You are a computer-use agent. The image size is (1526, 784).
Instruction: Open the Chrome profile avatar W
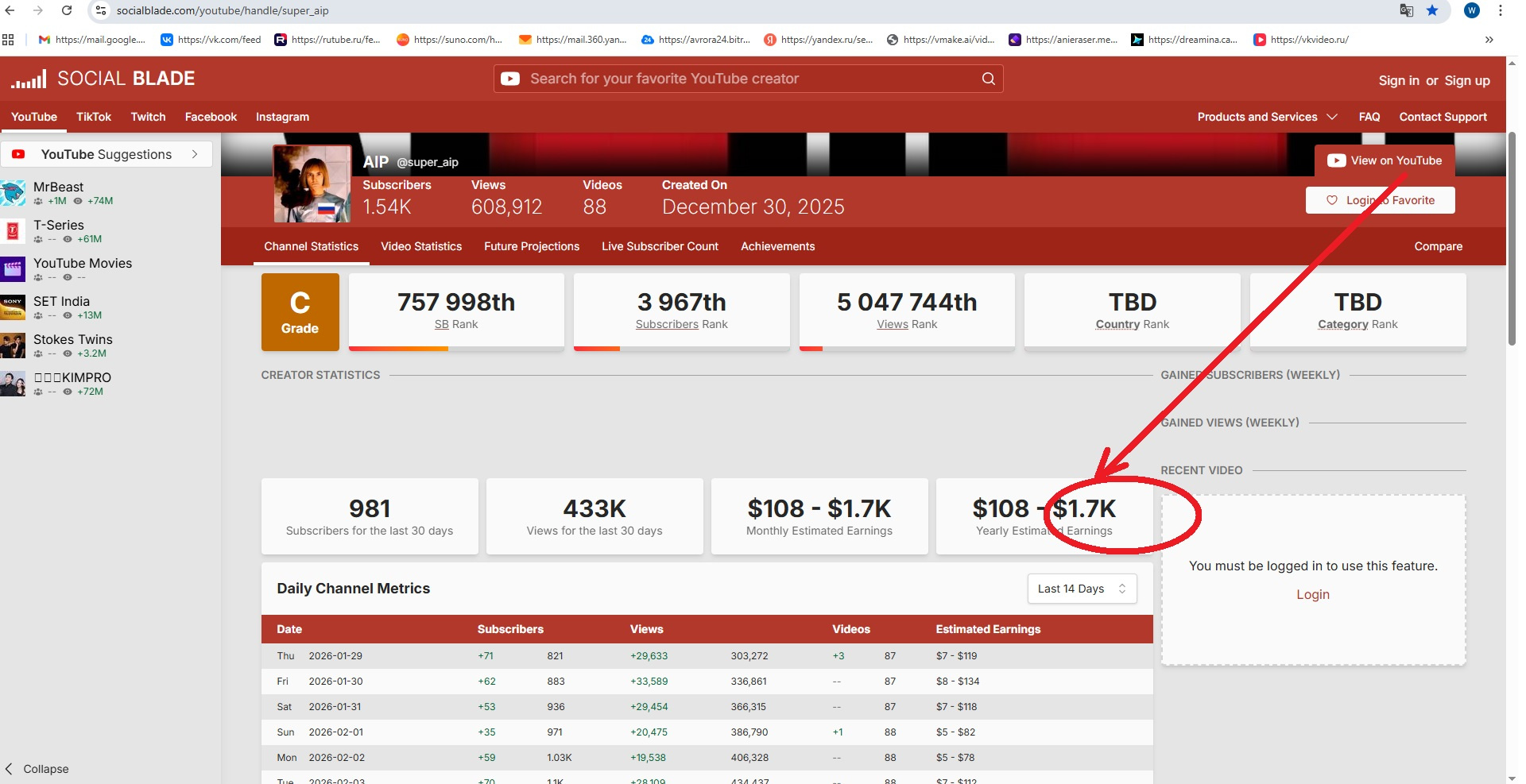1472,10
